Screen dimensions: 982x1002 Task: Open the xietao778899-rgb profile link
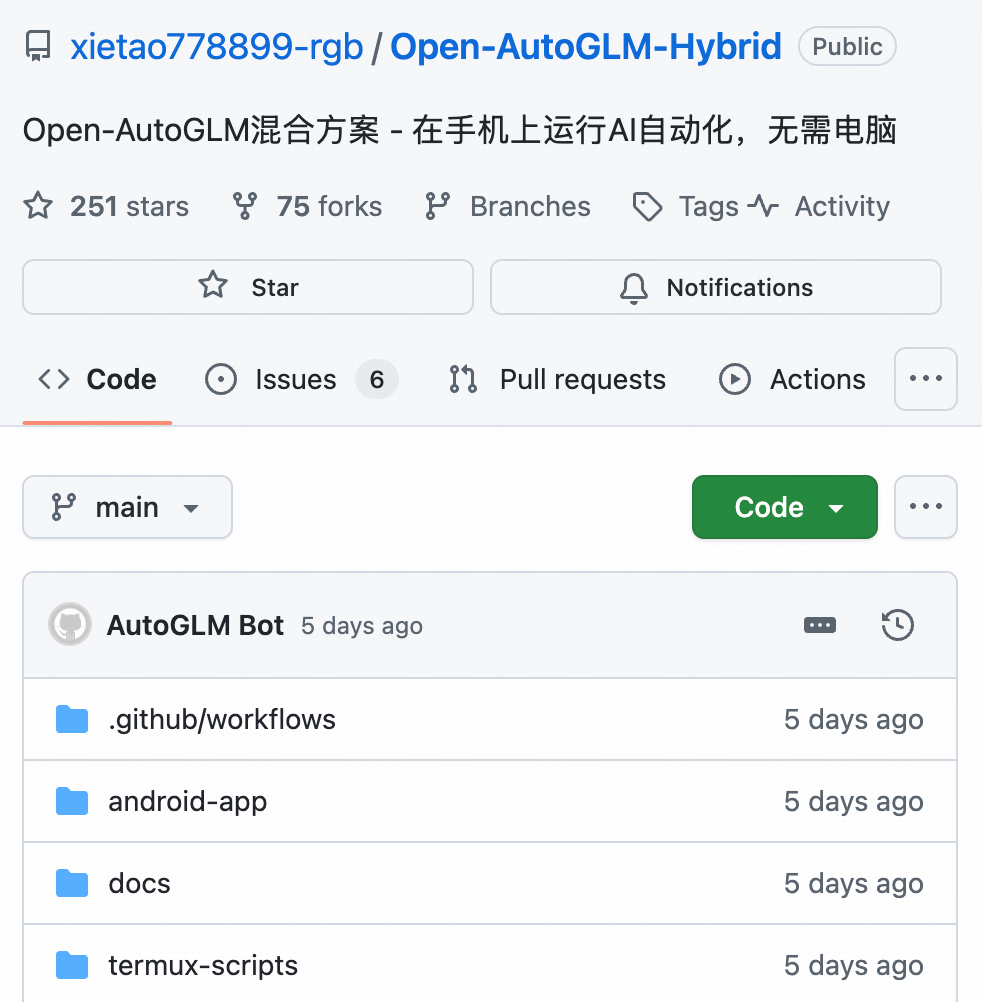tap(216, 46)
